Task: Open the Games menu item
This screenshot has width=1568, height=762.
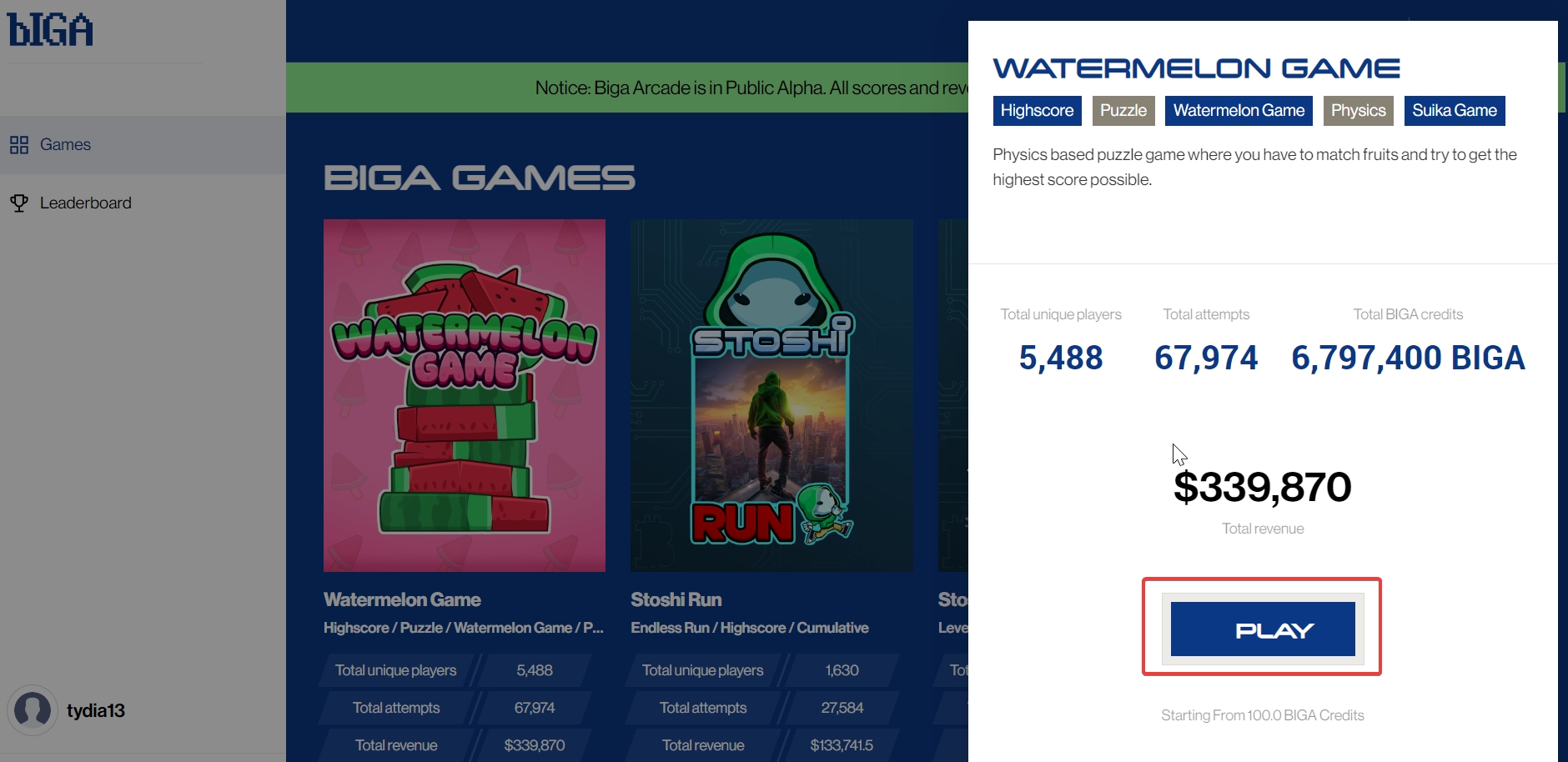Action: coord(143,145)
